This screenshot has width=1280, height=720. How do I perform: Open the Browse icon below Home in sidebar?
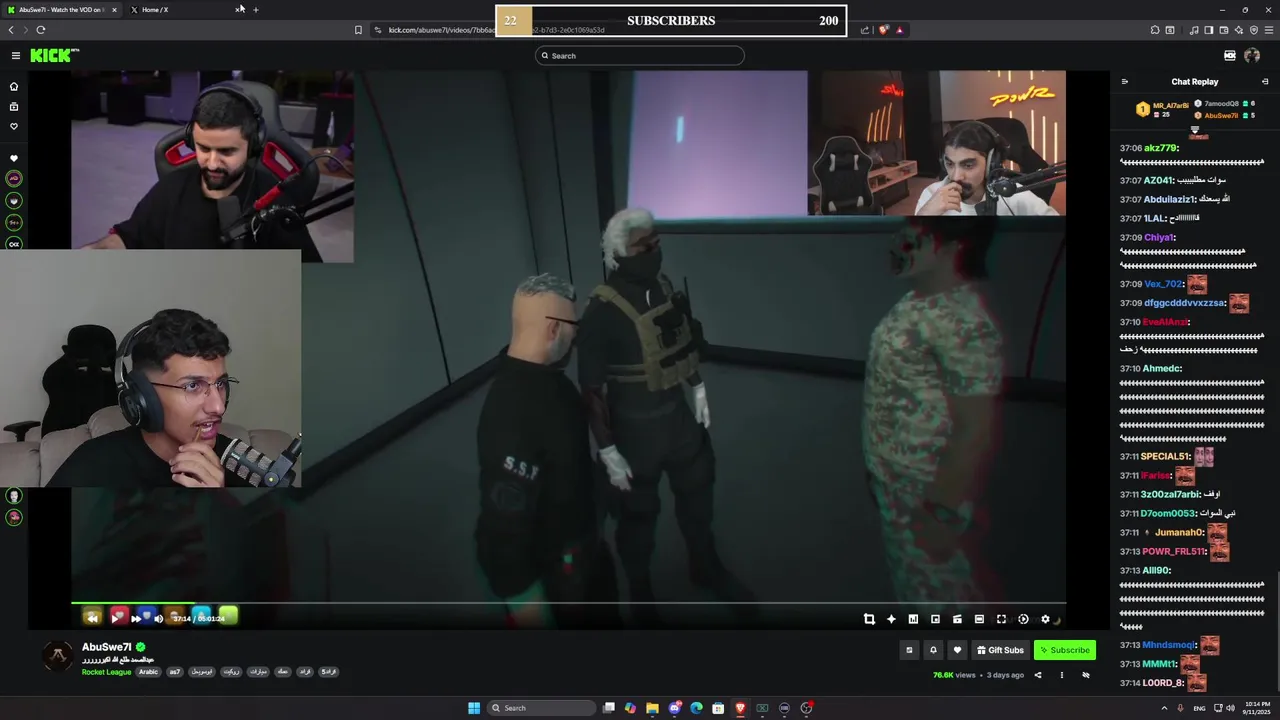[14, 107]
